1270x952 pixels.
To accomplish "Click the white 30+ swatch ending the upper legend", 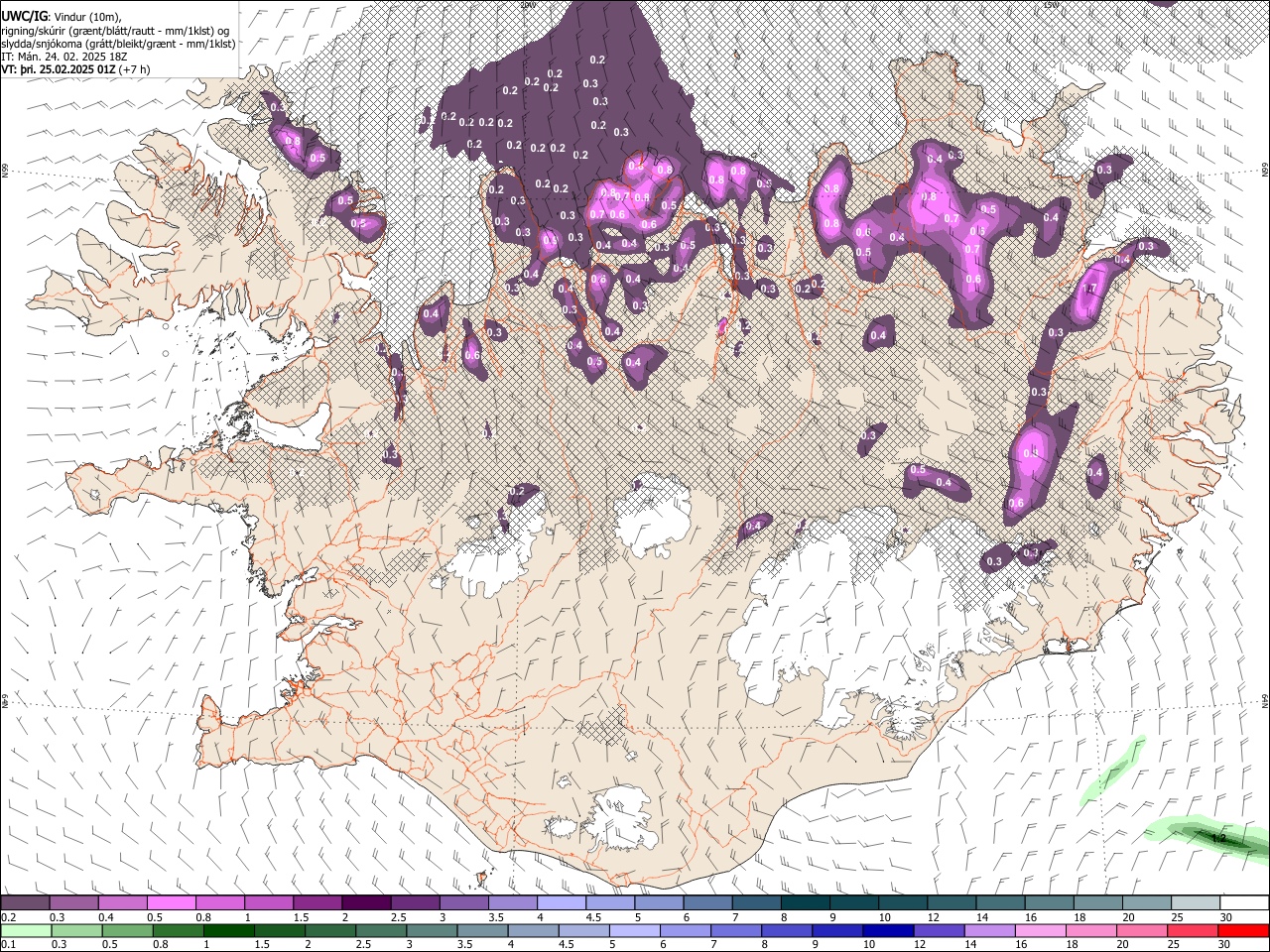I will coord(1244,902).
